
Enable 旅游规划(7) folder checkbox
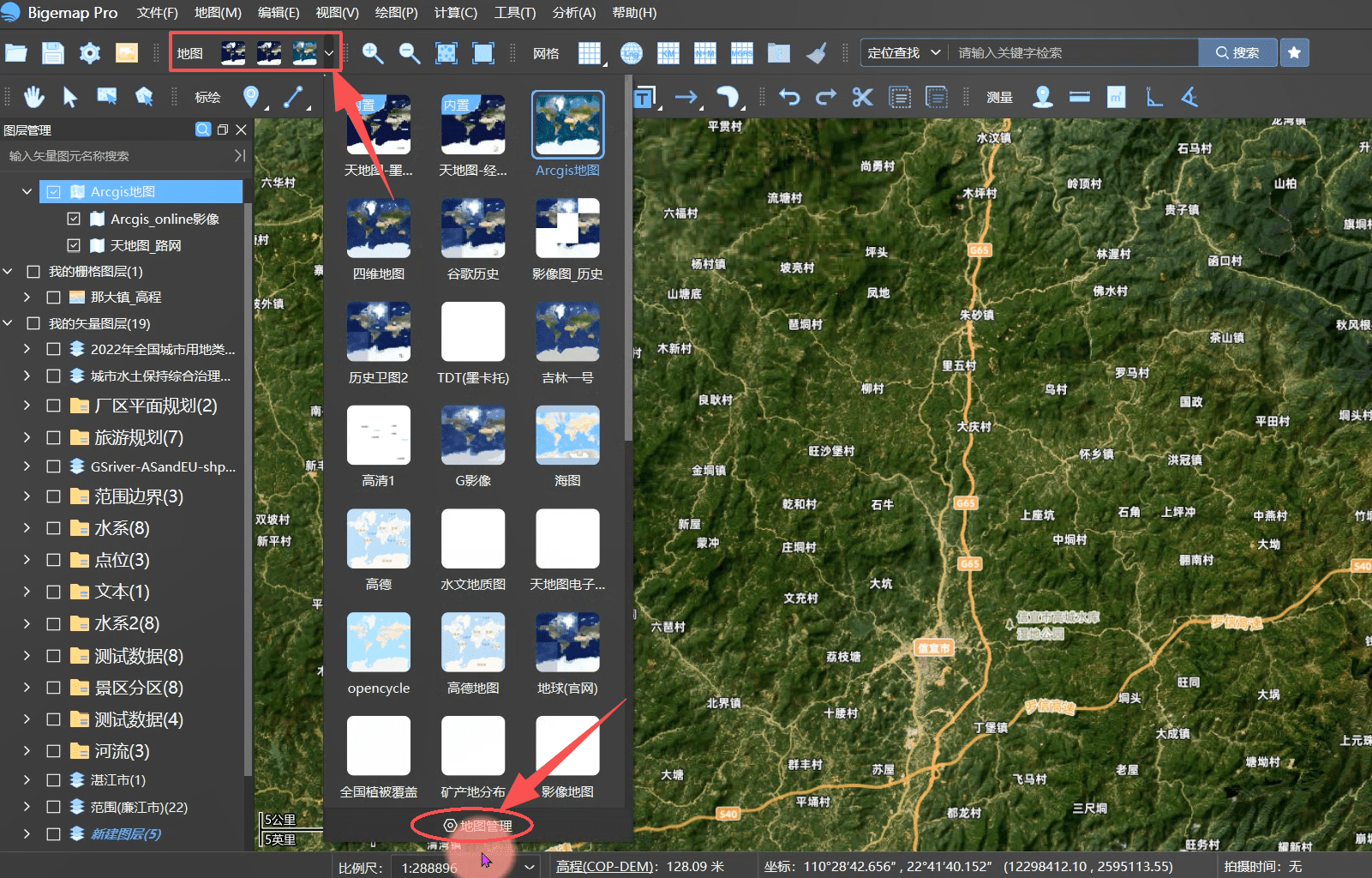[53, 437]
